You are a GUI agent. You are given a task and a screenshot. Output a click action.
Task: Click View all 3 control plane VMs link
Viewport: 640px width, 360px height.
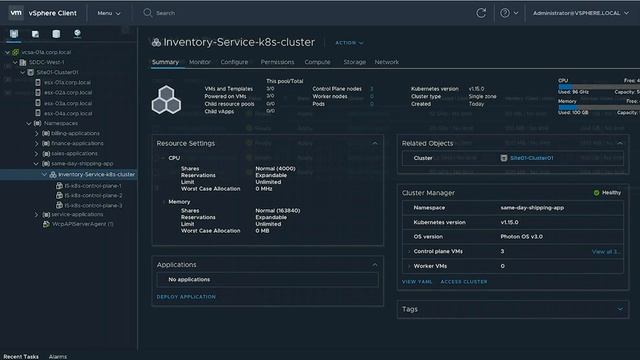pyautogui.click(x=605, y=251)
